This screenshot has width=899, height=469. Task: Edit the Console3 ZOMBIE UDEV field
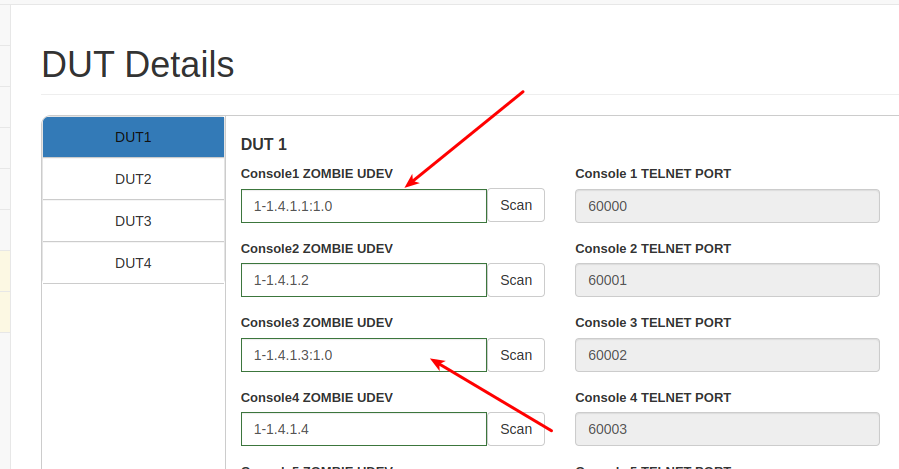point(363,355)
